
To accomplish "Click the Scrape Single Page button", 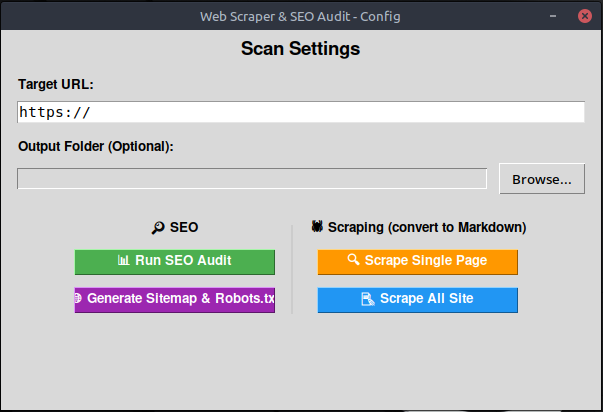I will coord(418,262).
